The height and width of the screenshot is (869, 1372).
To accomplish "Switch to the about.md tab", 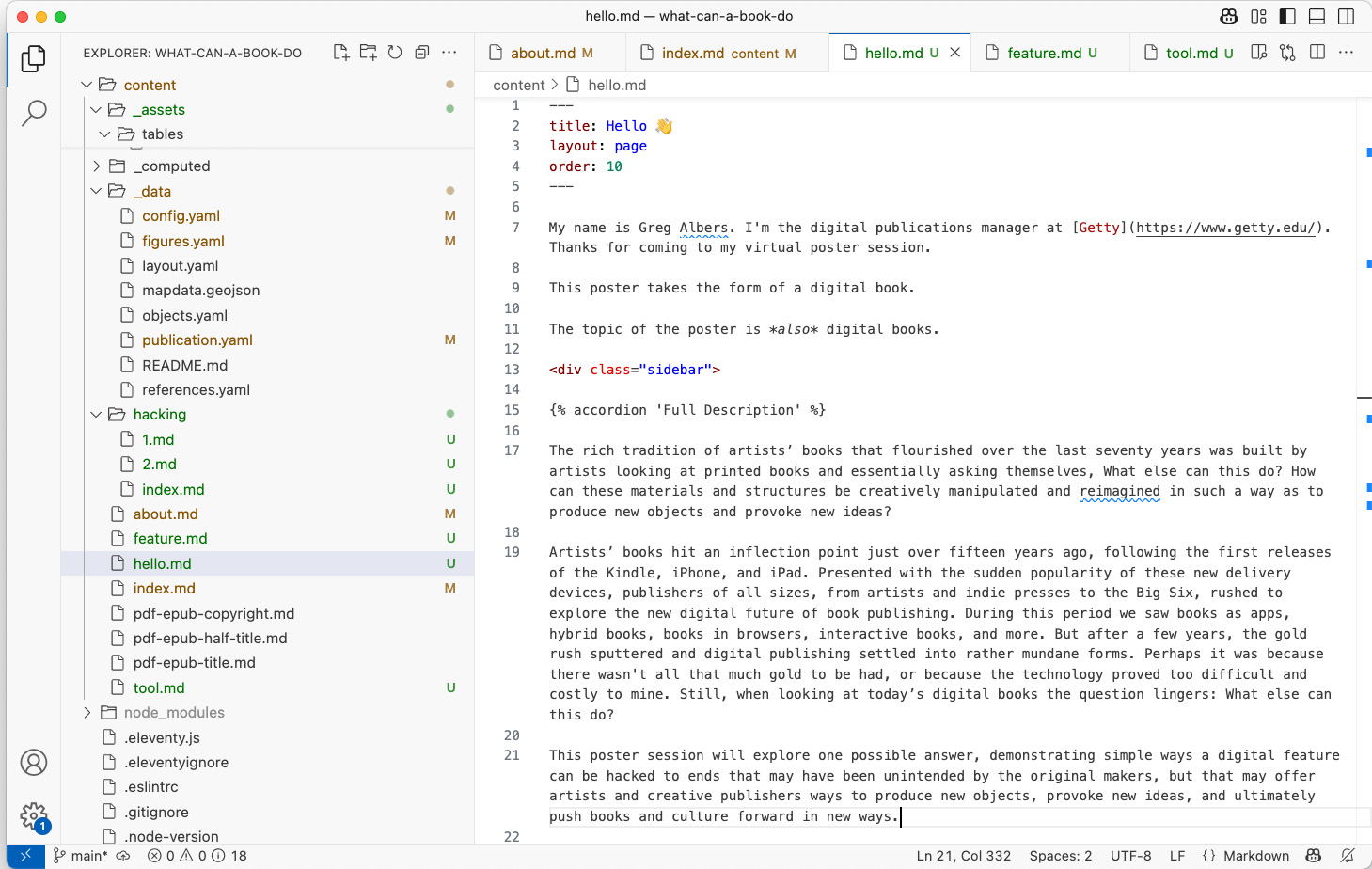I will pos(550,53).
